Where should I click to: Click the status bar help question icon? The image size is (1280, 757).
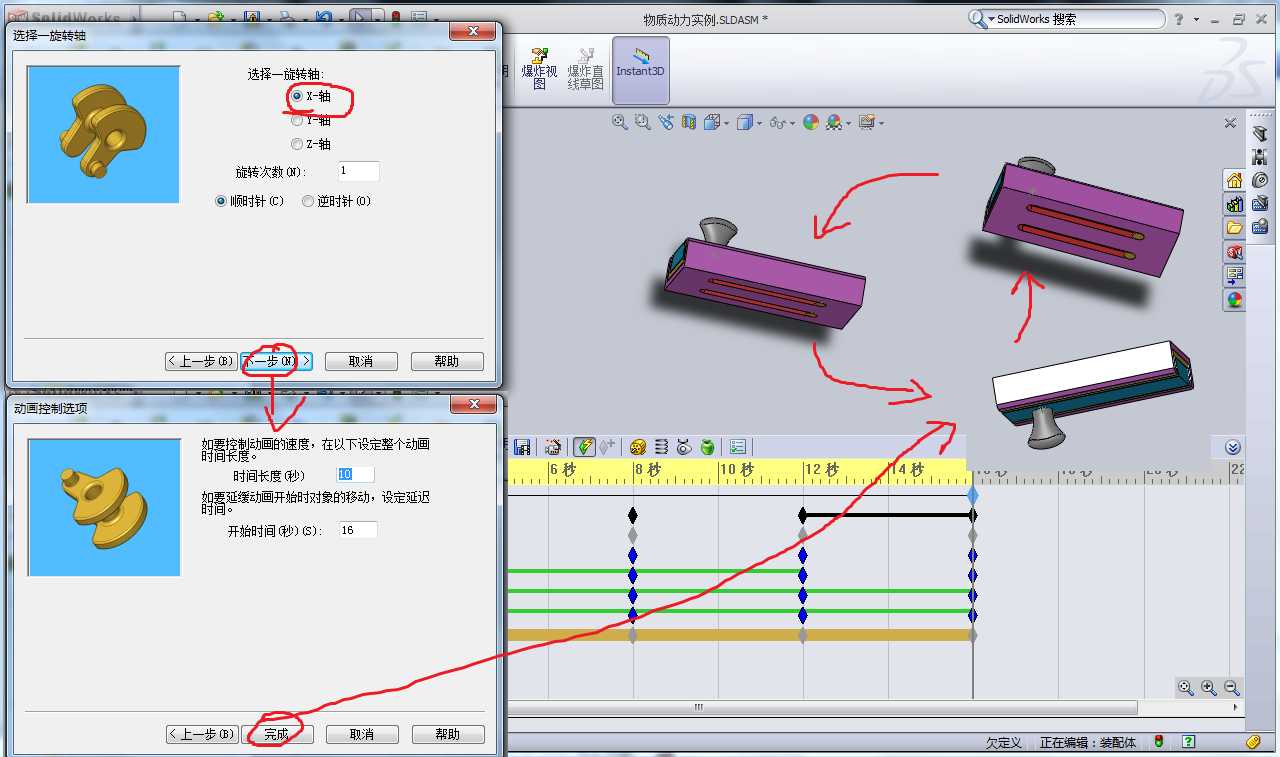1188,742
